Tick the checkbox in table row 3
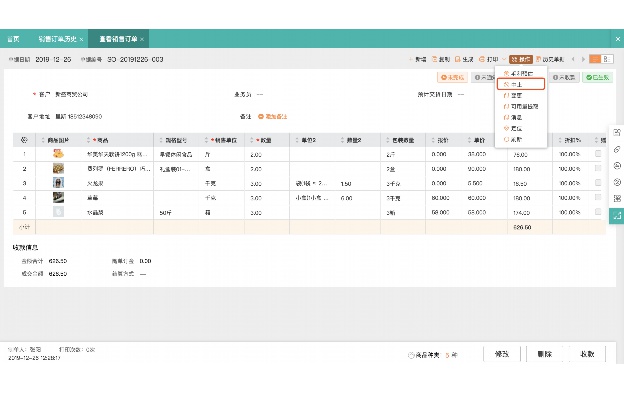 (x=598, y=183)
